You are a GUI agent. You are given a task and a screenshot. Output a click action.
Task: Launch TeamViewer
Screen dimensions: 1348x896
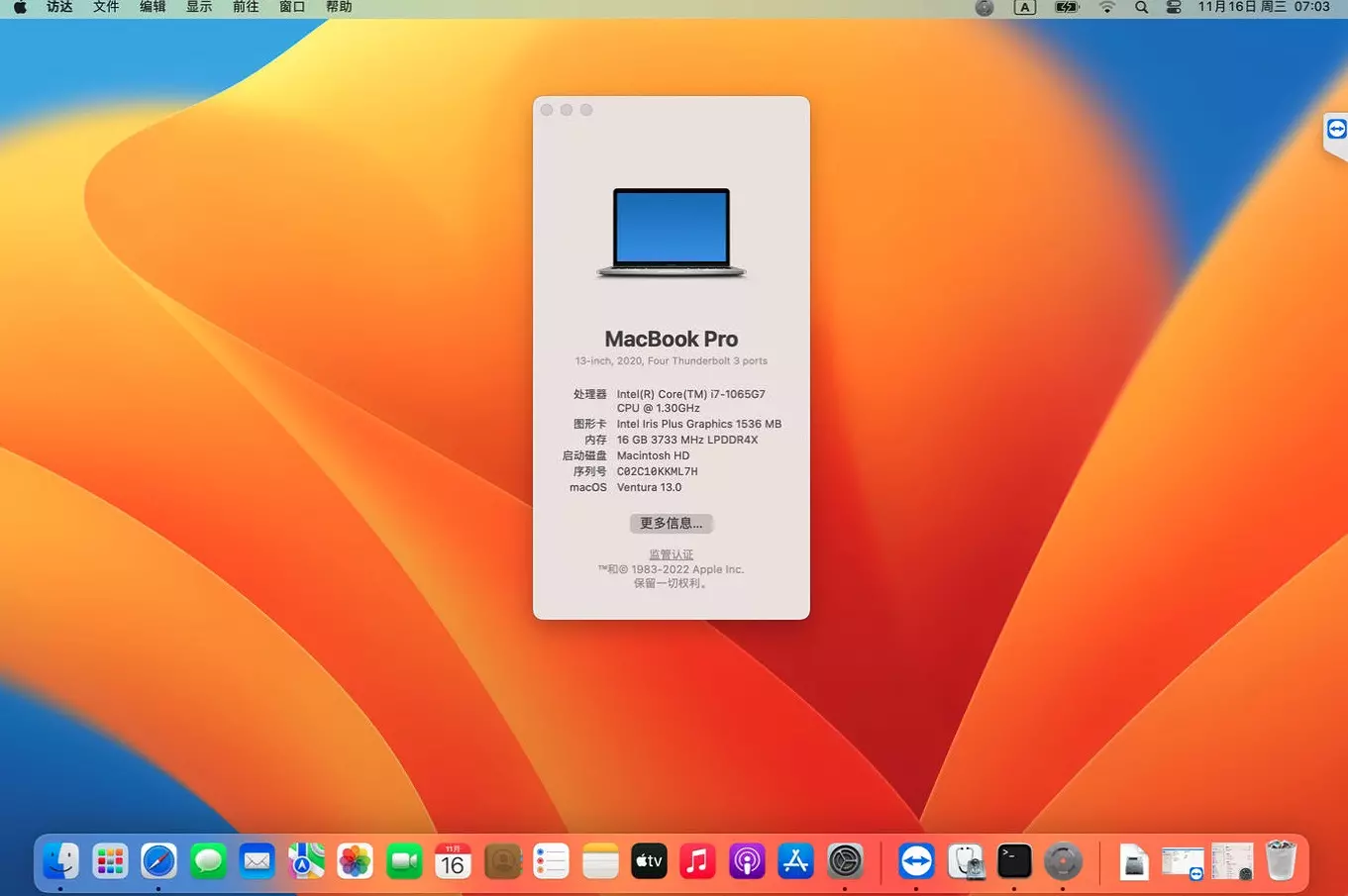916,860
